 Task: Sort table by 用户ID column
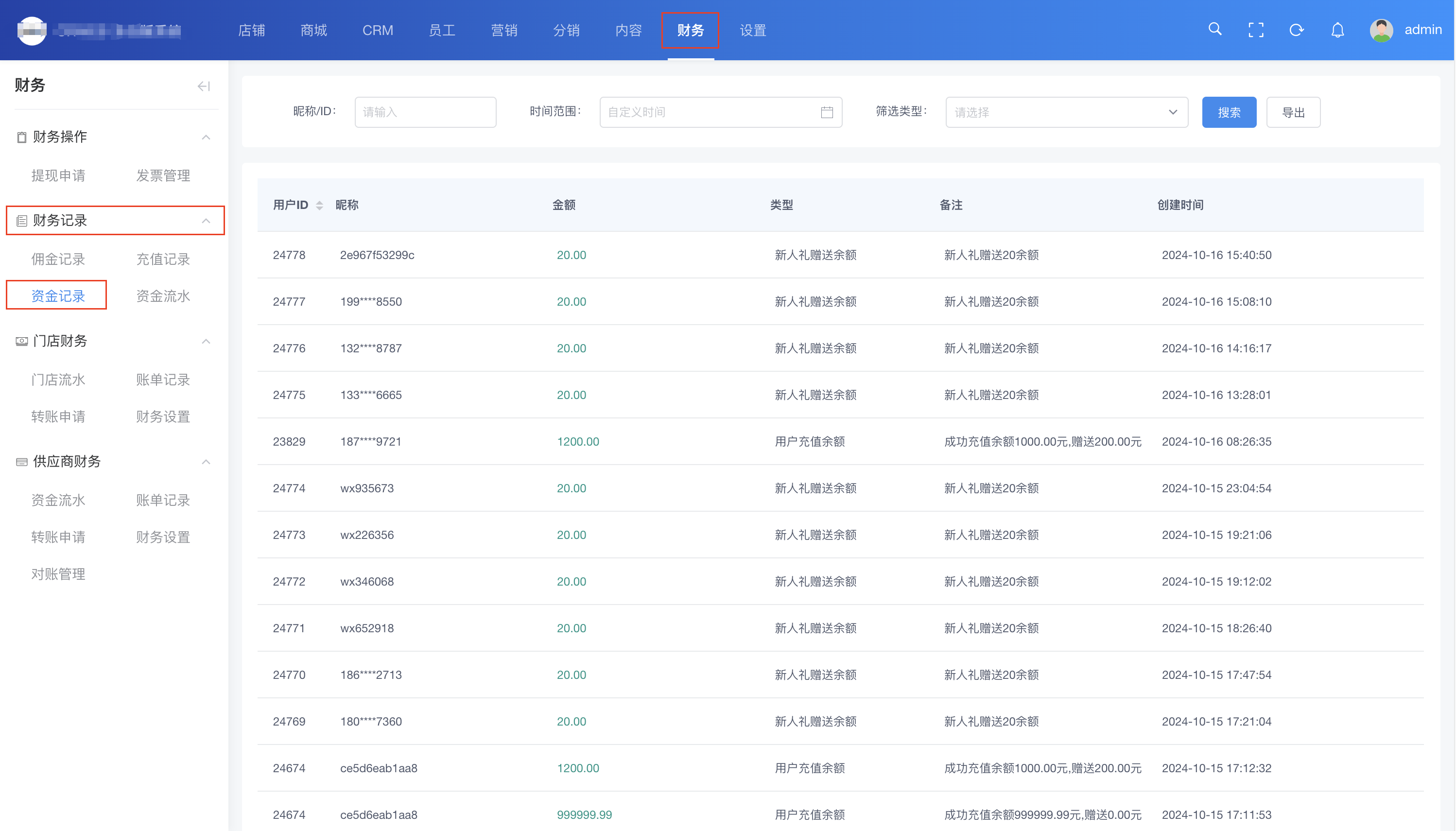pos(320,205)
